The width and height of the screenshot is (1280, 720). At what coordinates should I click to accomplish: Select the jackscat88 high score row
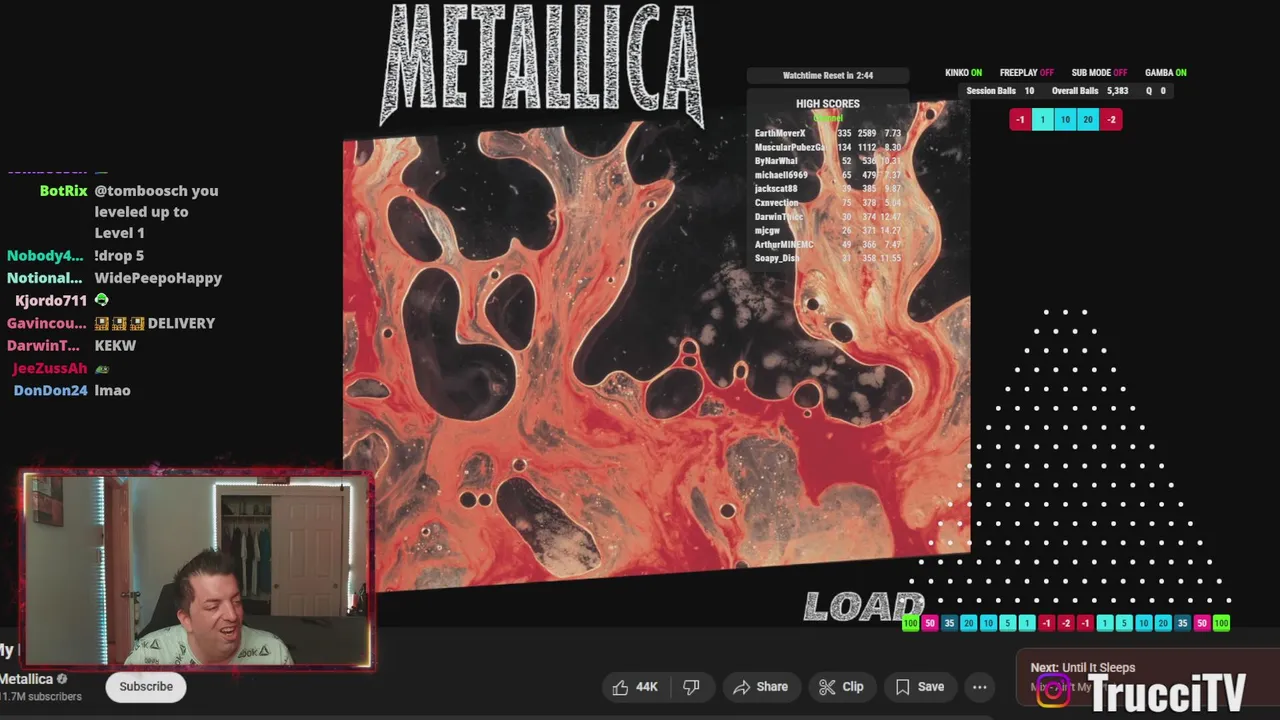pyautogui.click(x=828, y=189)
